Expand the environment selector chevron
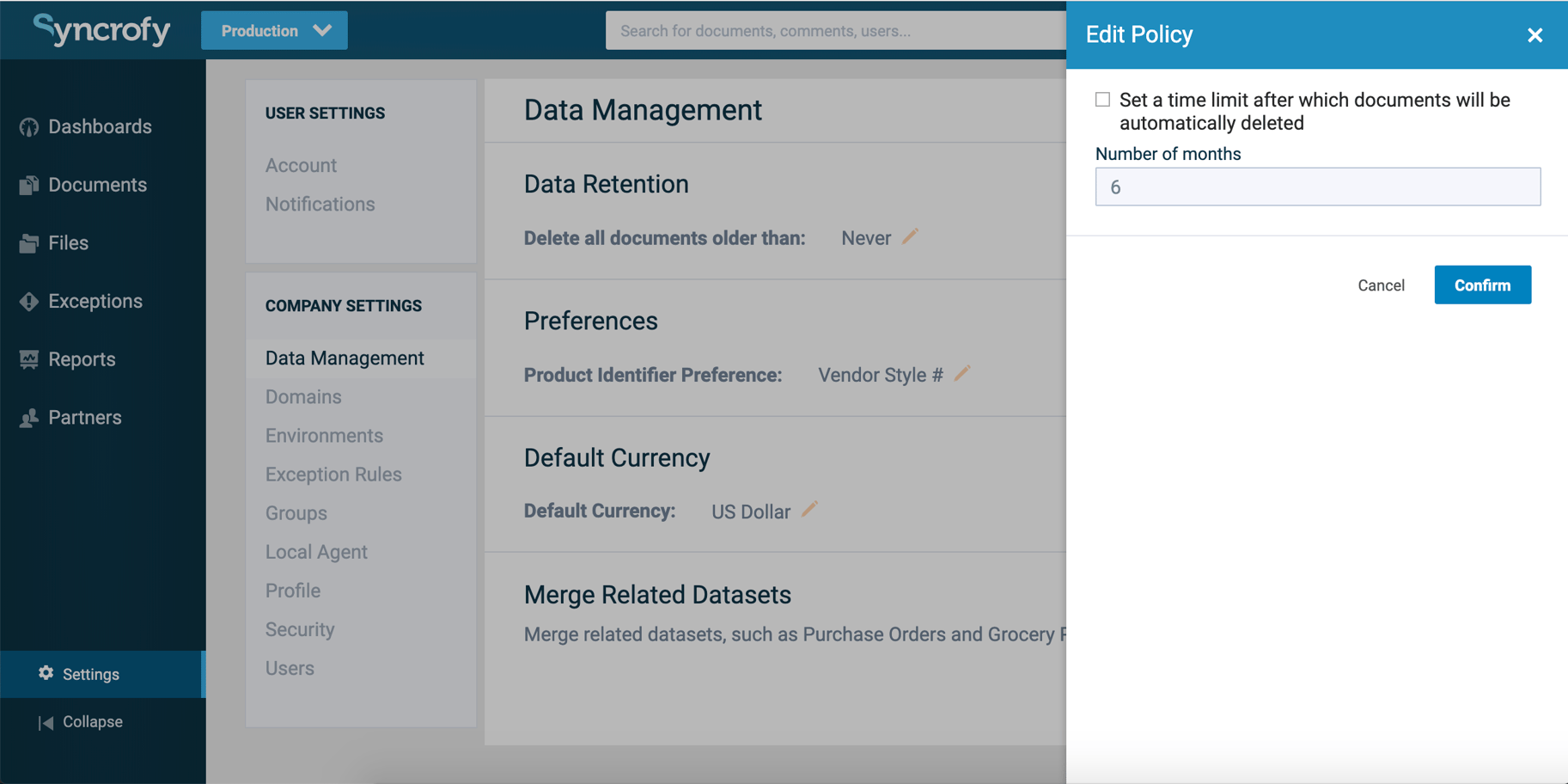 tap(321, 29)
